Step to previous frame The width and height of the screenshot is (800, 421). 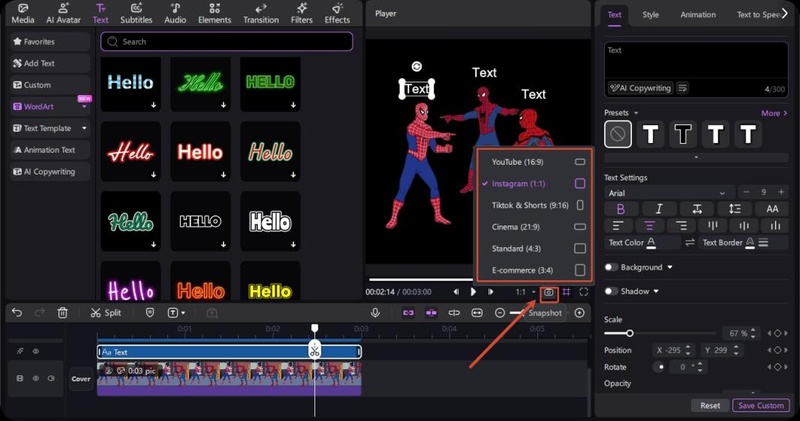pyautogui.click(x=456, y=292)
